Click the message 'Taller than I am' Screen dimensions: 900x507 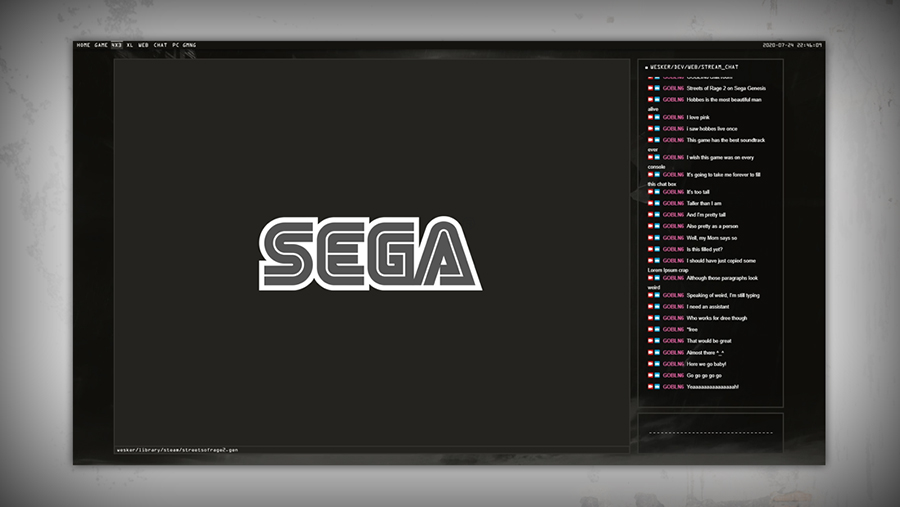coord(704,203)
